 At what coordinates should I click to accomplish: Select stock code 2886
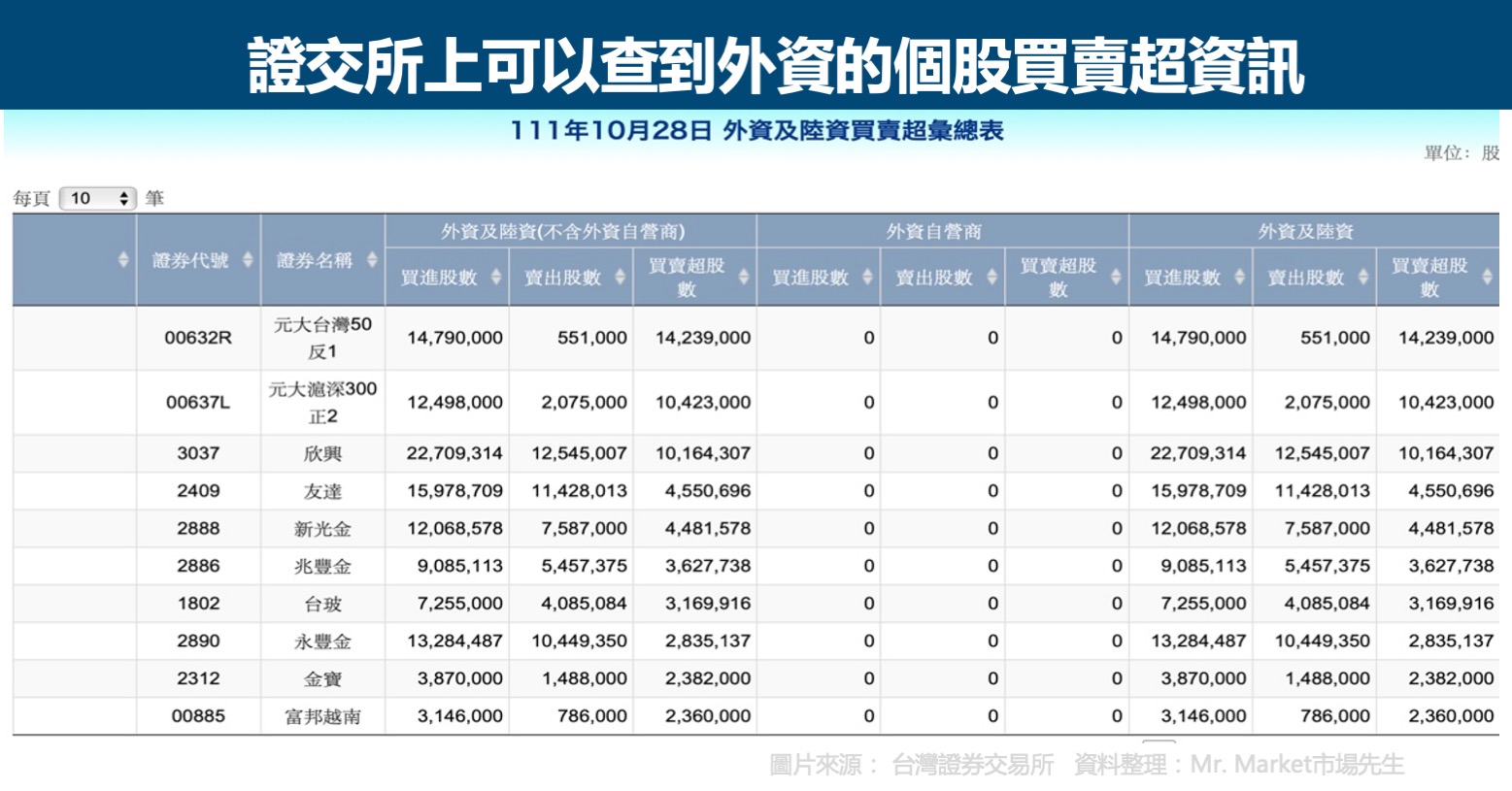coord(198,566)
